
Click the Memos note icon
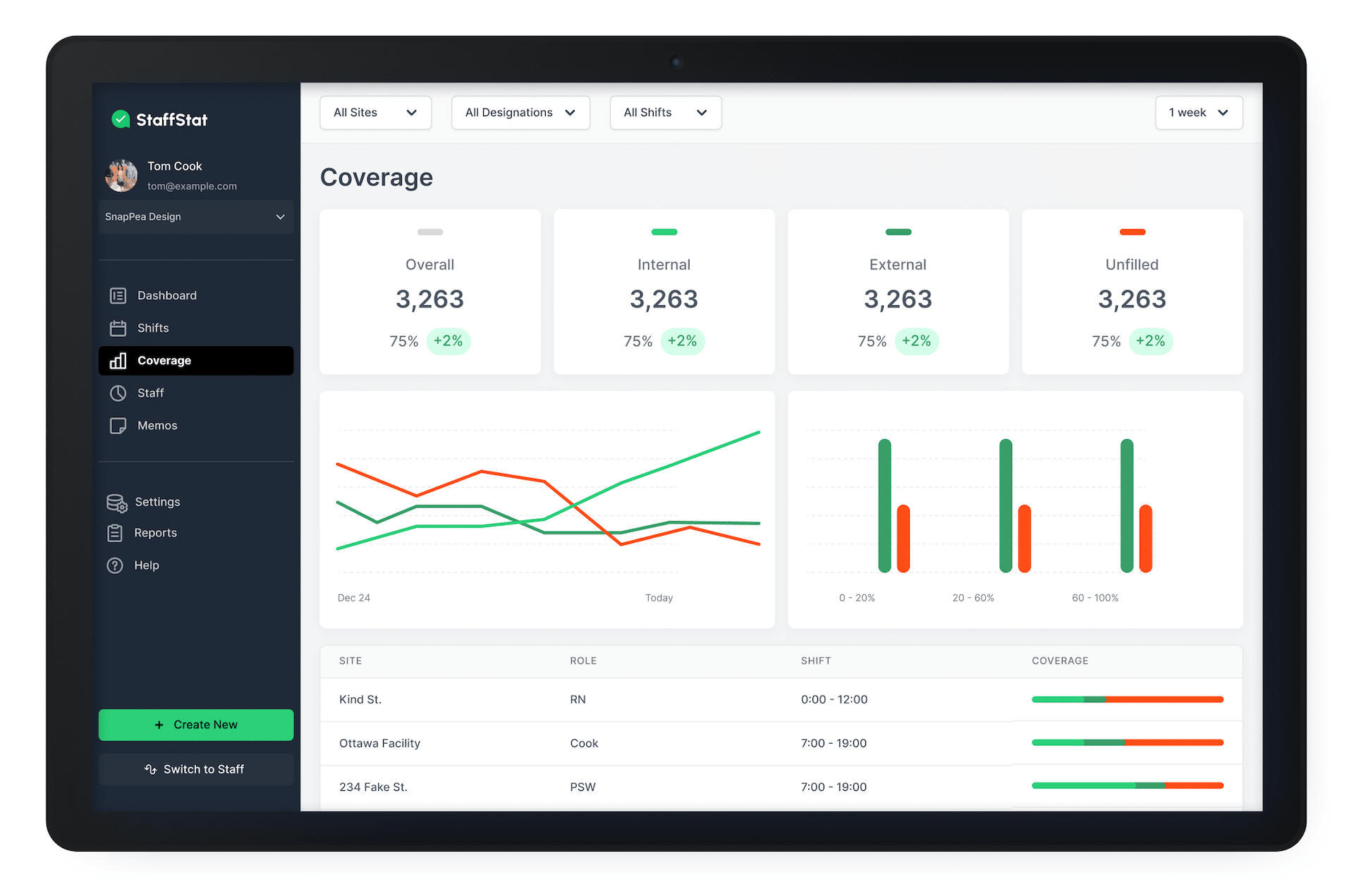(118, 426)
